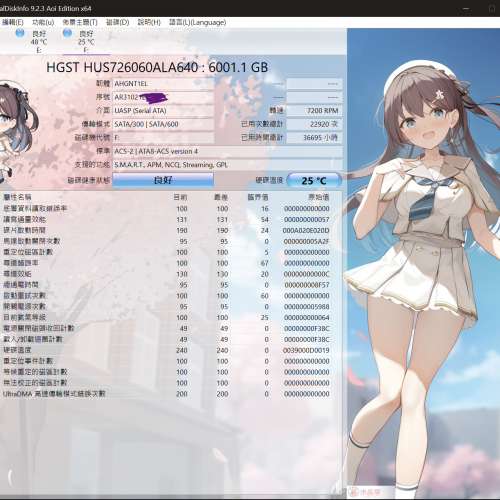The height and width of the screenshot is (500, 500).
Task: Minimize the CrystalDiskInfo window
Action: (466, 8)
